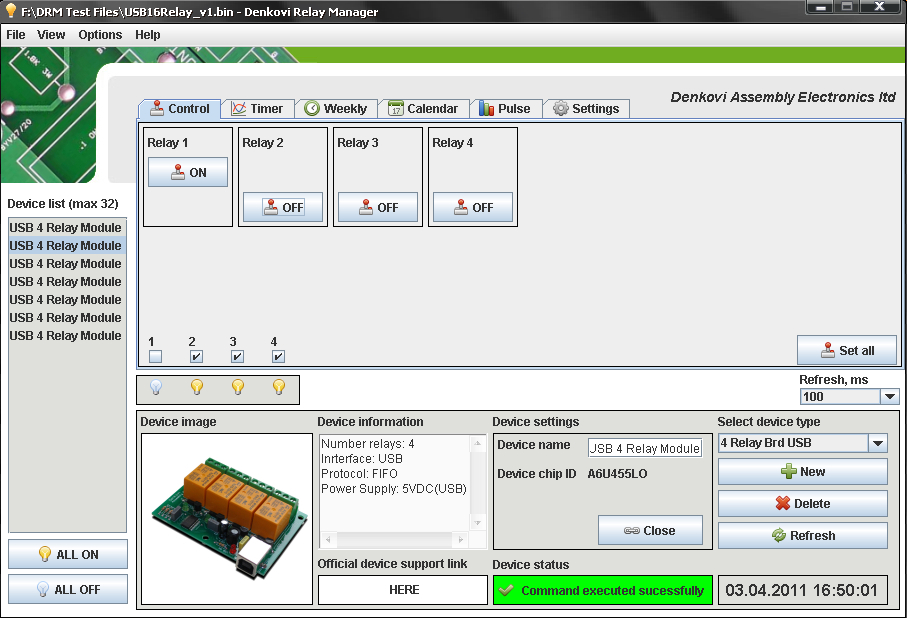Click the Close connection button
The height and width of the screenshot is (618, 907).
tap(650, 530)
